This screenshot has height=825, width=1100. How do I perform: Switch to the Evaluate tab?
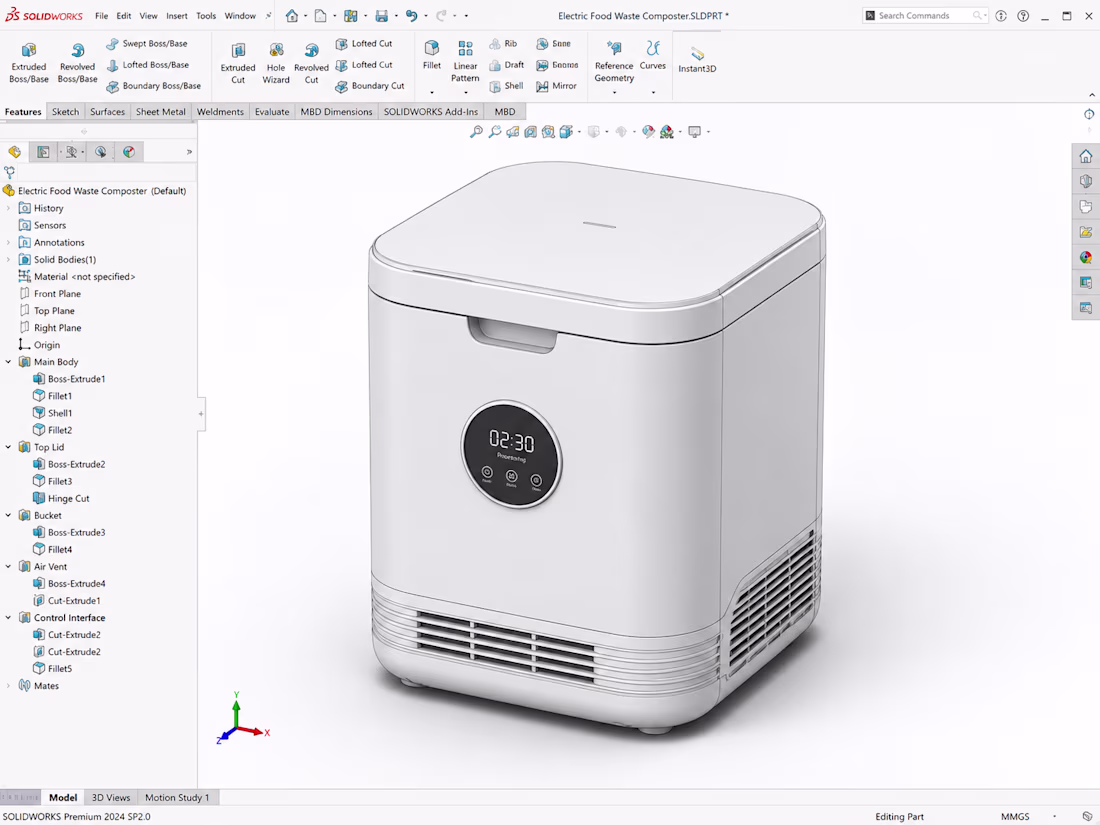(x=272, y=112)
